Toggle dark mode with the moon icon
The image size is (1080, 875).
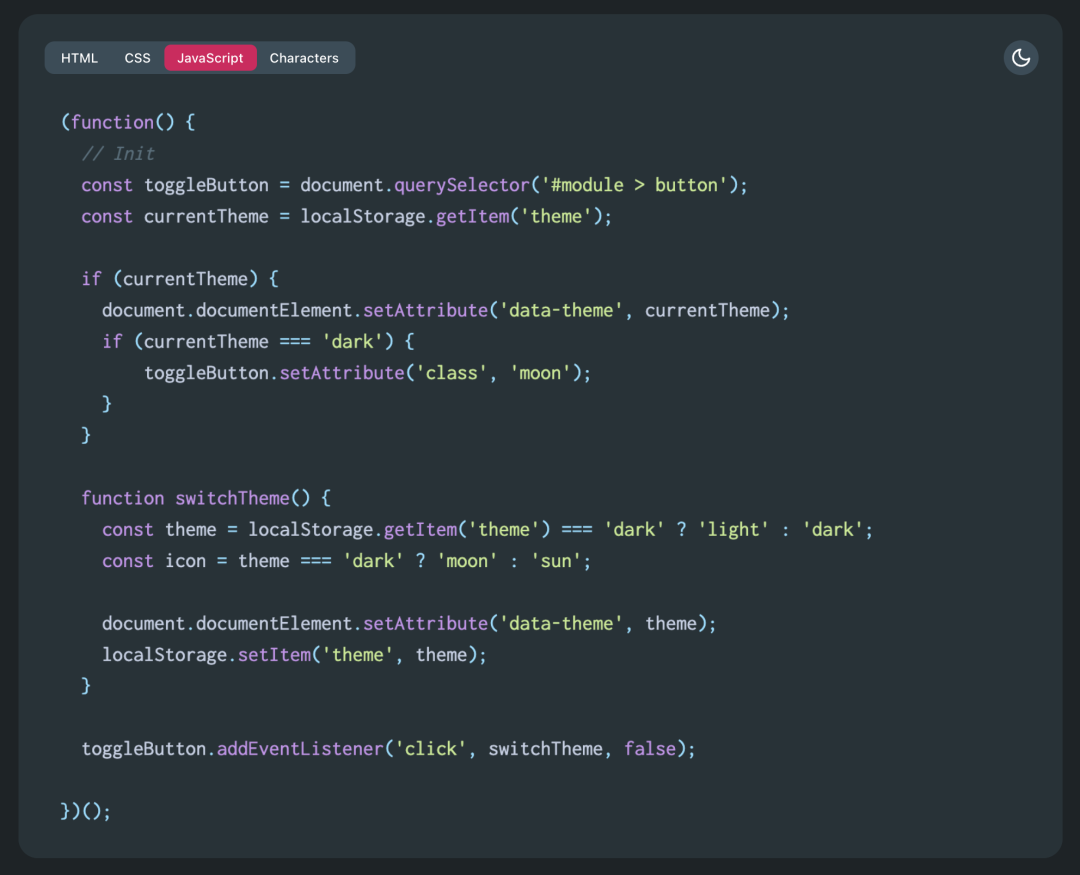[1020, 58]
